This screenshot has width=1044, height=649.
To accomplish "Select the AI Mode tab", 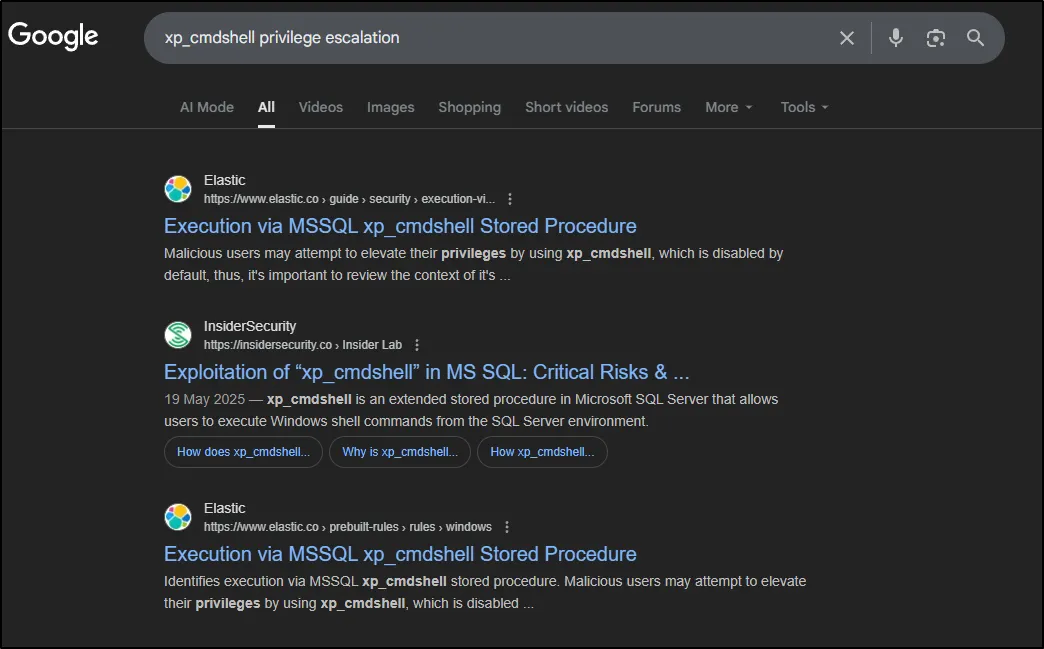I will (x=207, y=107).
